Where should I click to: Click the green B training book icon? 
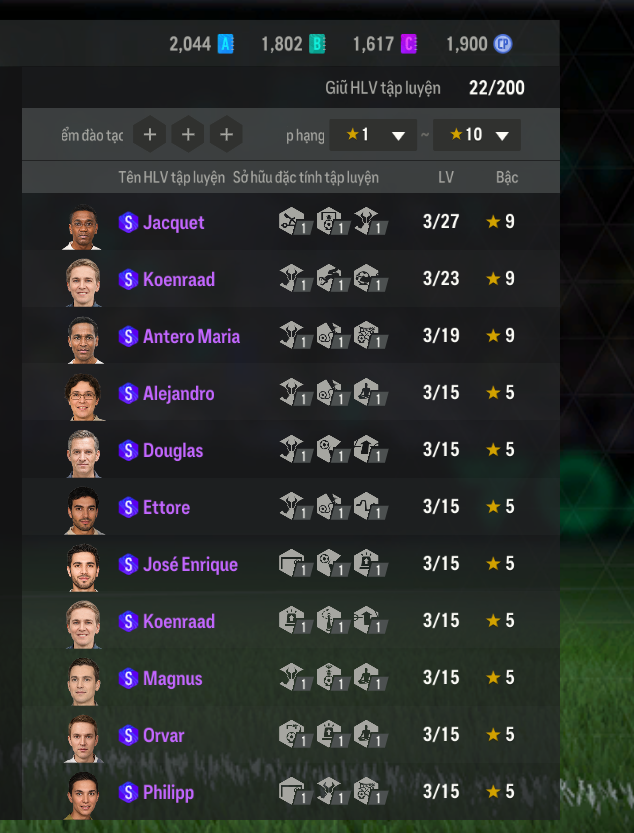pos(317,44)
